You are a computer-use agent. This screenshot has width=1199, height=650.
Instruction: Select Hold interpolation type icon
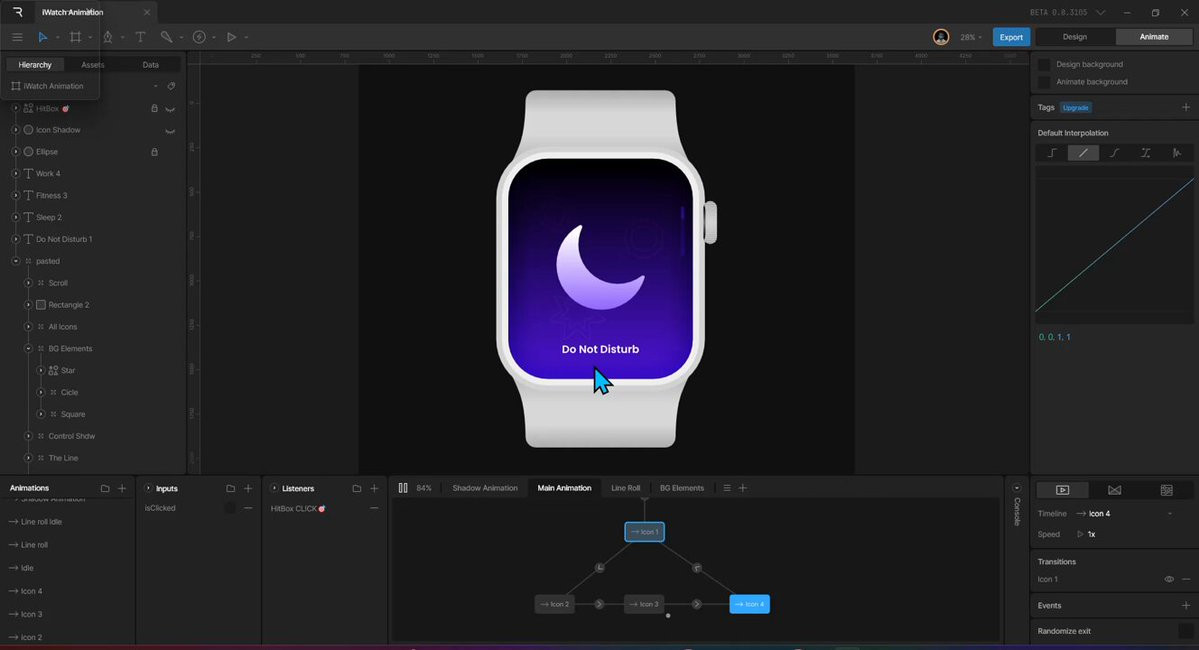1051,153
